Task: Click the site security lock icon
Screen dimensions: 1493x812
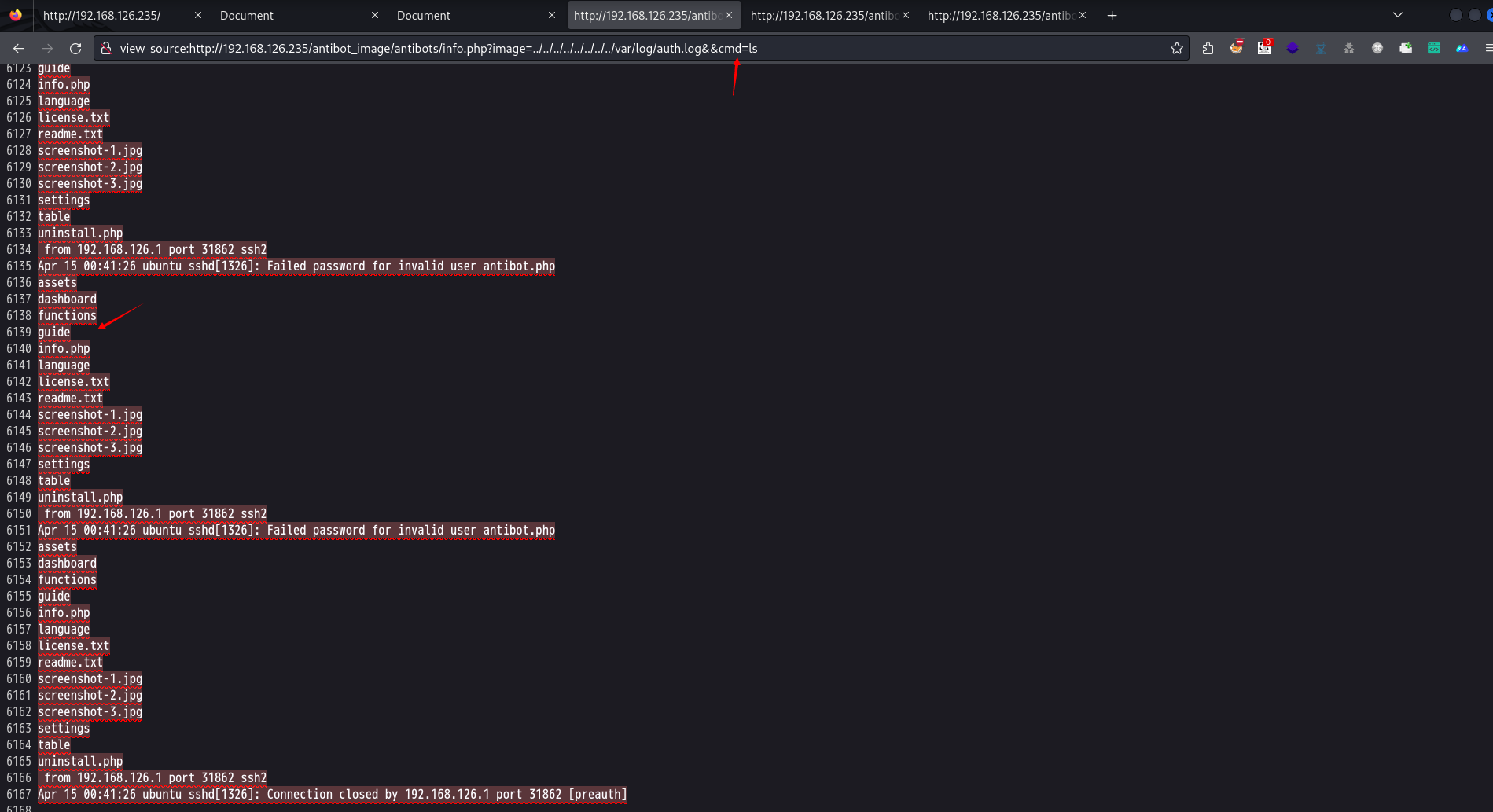Action: (106, 48)
